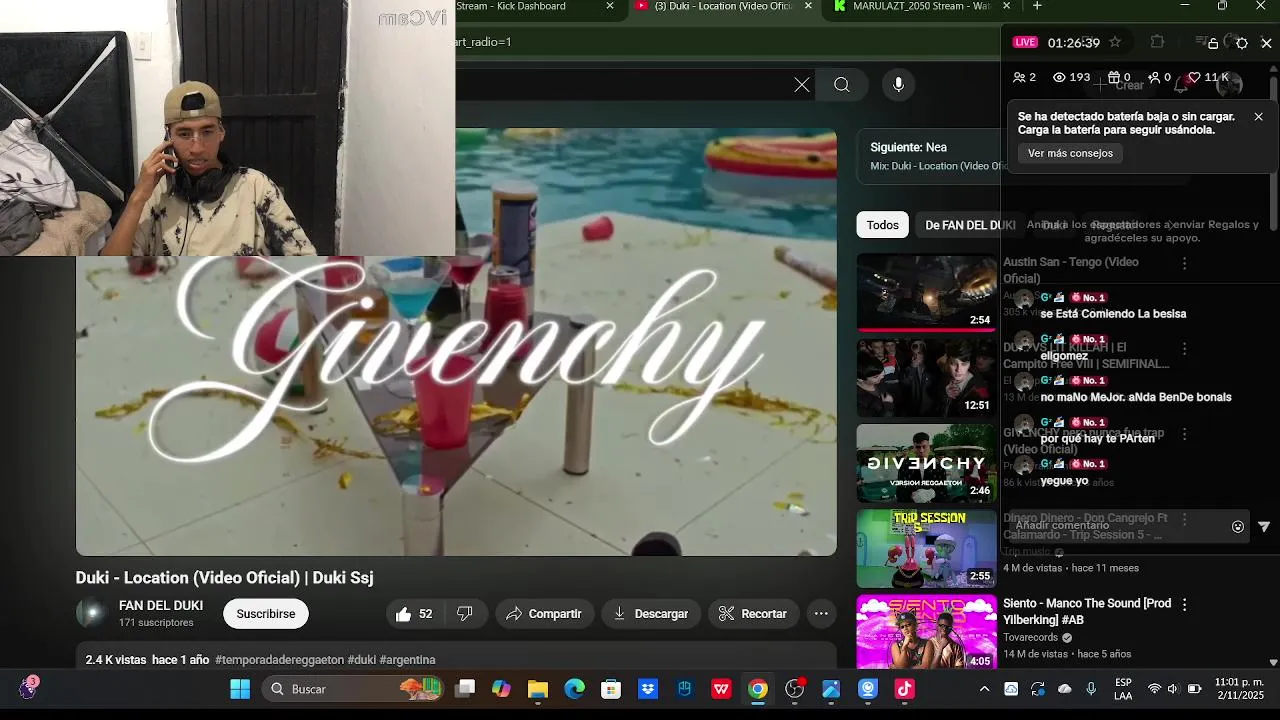Click the FAN DEL DUKI channel avatar
The width and height of the screenshot is (1280, 720).
pyautogui.click(x=91, y=614)
